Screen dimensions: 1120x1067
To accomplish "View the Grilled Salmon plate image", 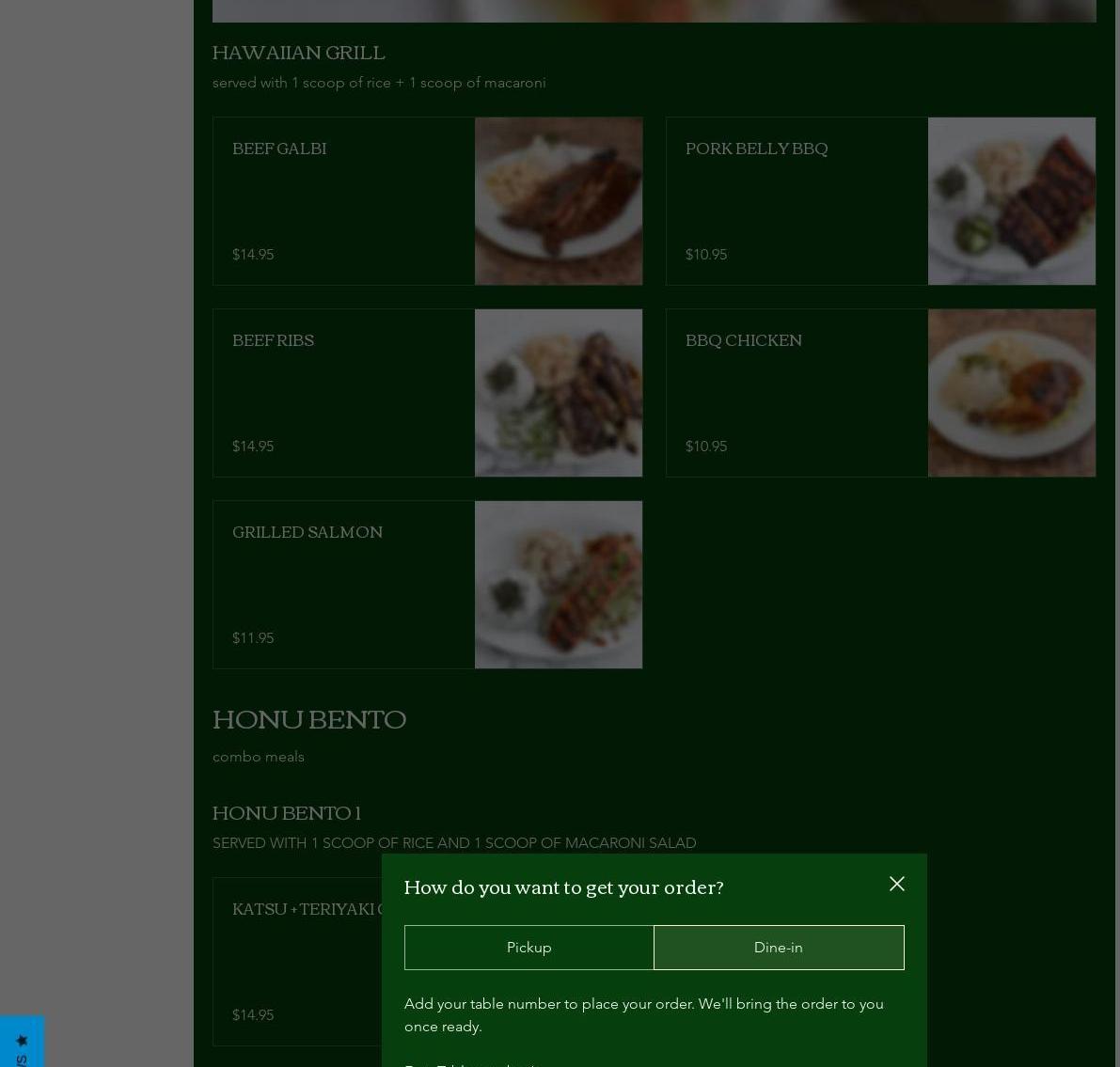I will pos(558,585).
